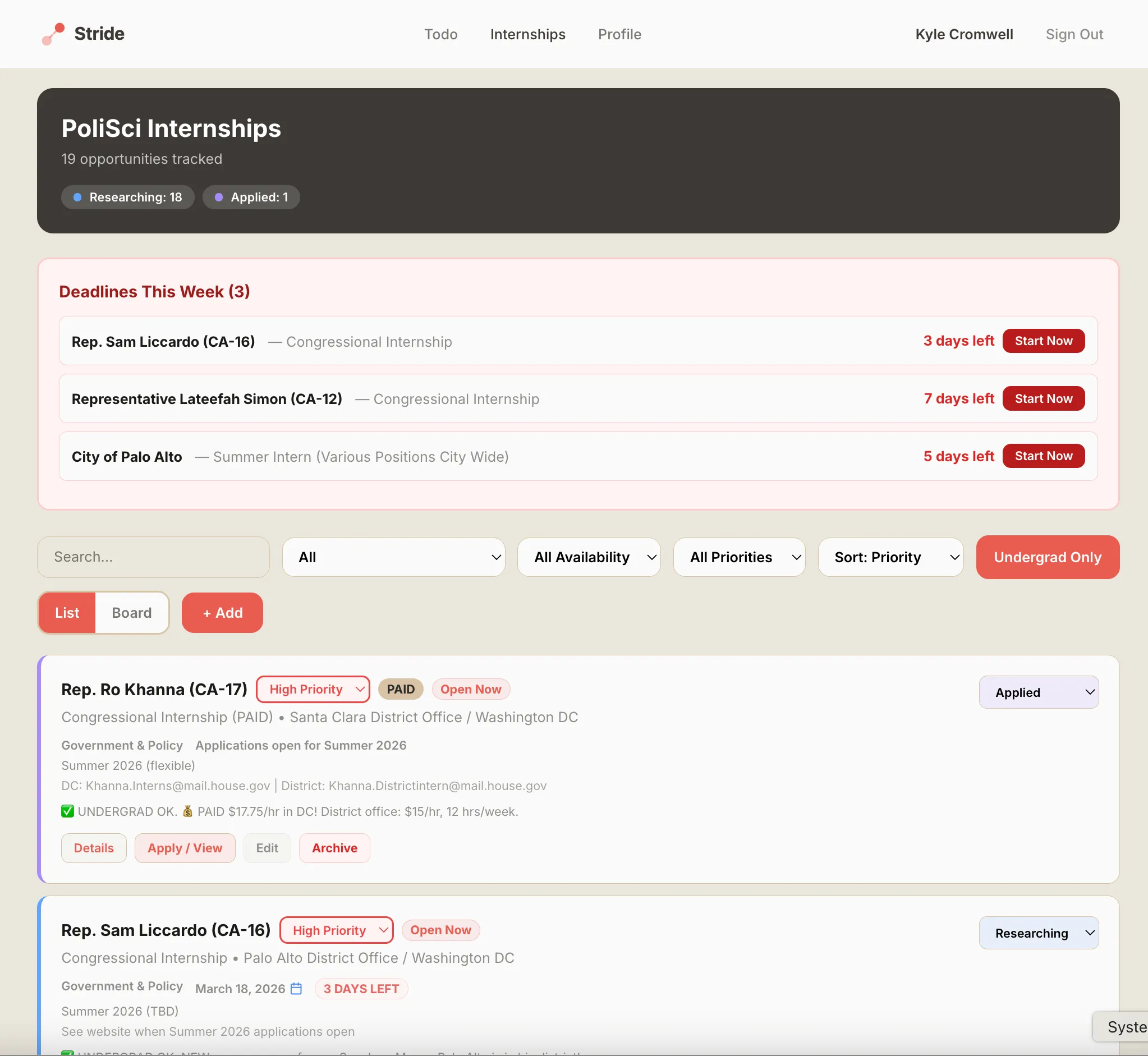Screen dimensions: 1148x1056
Task: Click the + Add button
Action: pyautogui.click(x=222, y=613)
